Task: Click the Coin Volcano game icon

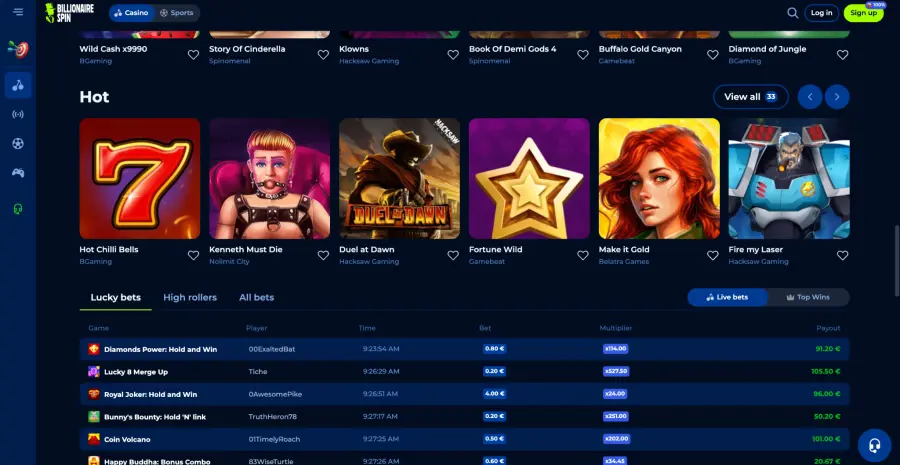Action: [94, 439]
